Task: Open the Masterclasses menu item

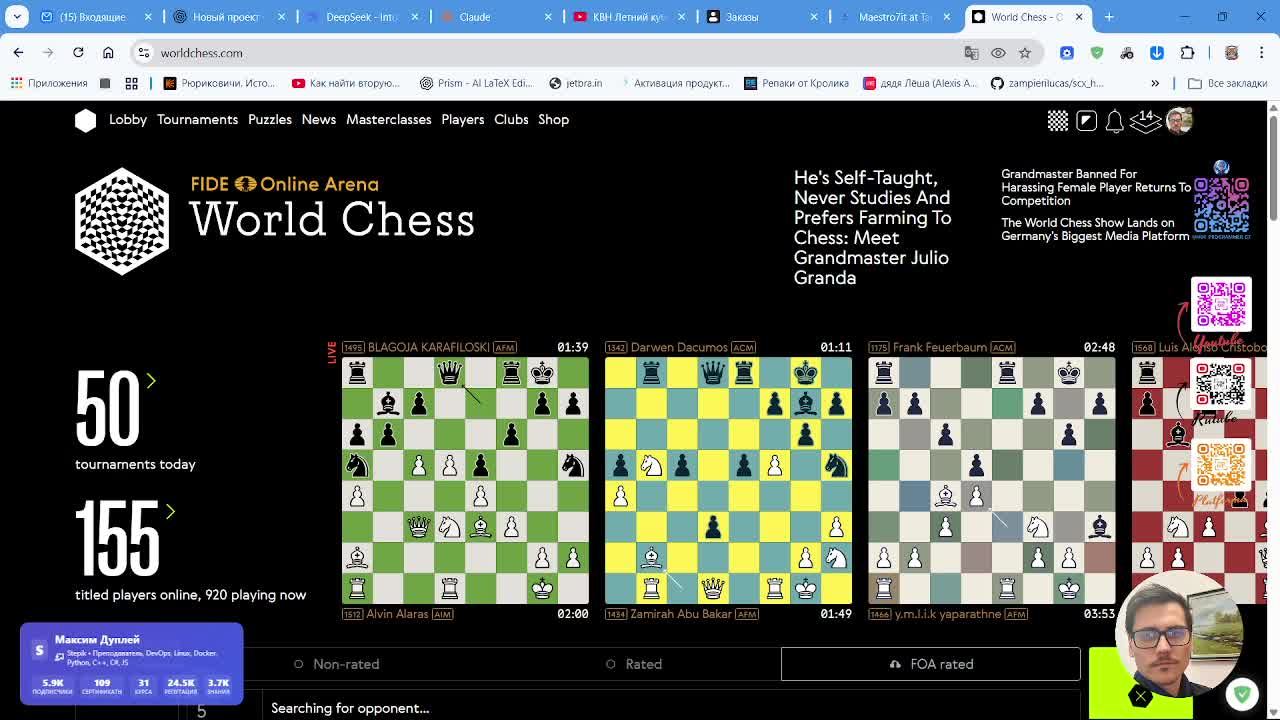Action: pyautogui.click(x=389, y=120)
